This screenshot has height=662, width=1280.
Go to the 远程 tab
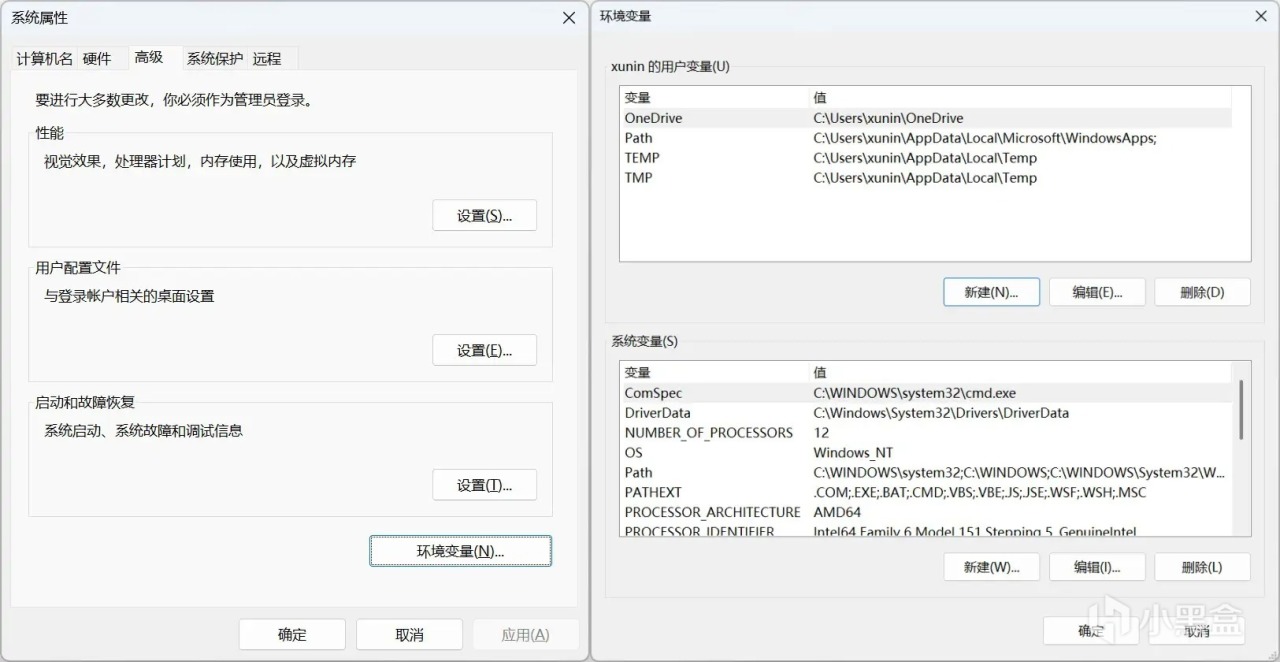click(267, 59)
